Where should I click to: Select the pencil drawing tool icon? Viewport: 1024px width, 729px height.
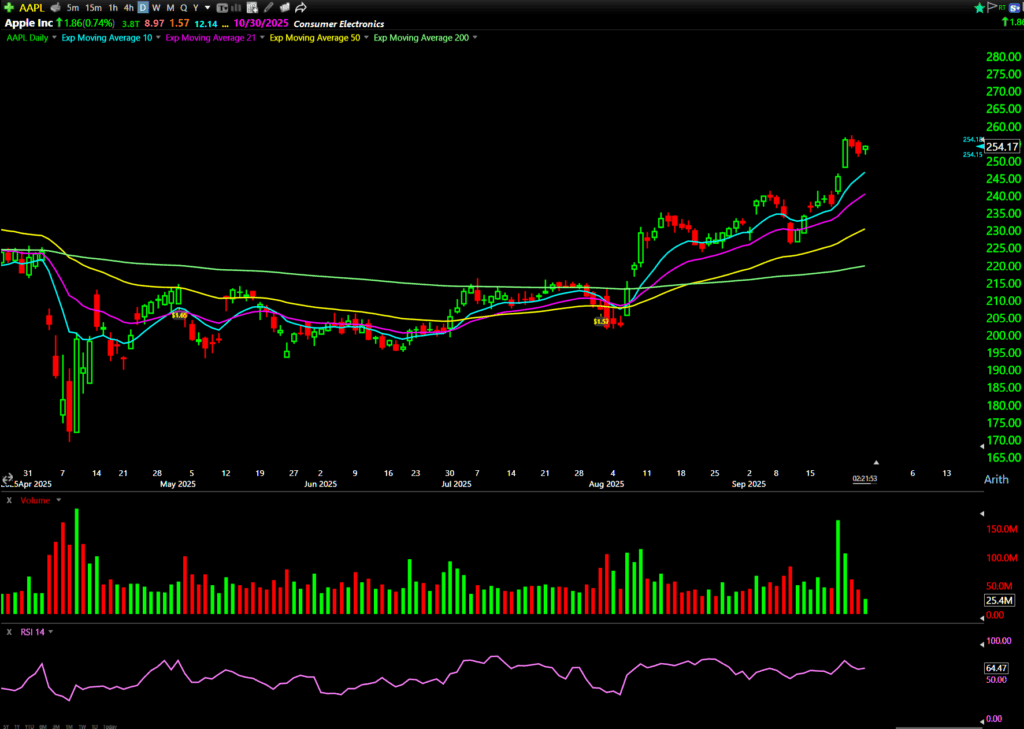(x=269, y=7)
